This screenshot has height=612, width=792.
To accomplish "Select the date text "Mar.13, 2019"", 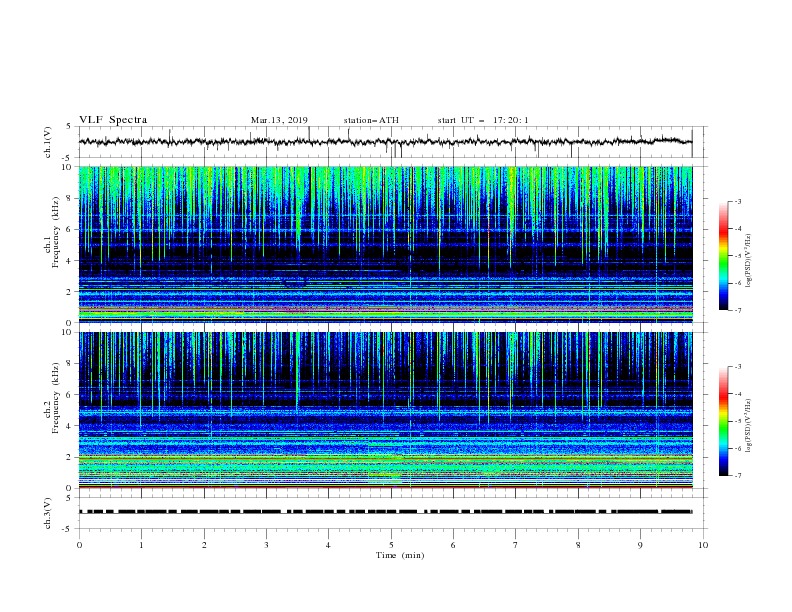I will 279,120.
